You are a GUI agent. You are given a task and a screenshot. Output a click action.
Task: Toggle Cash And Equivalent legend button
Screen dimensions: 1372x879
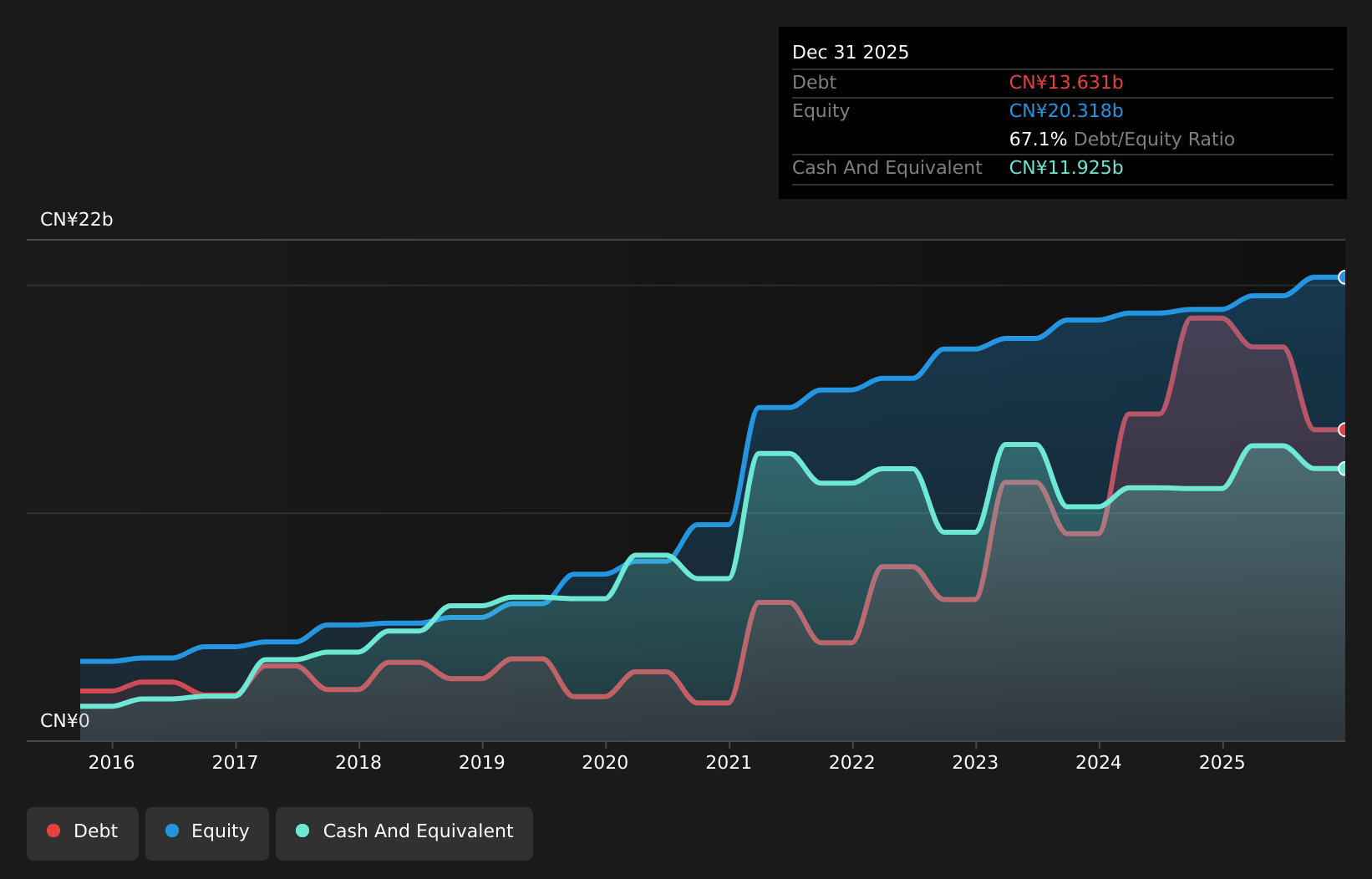point(404,833)
